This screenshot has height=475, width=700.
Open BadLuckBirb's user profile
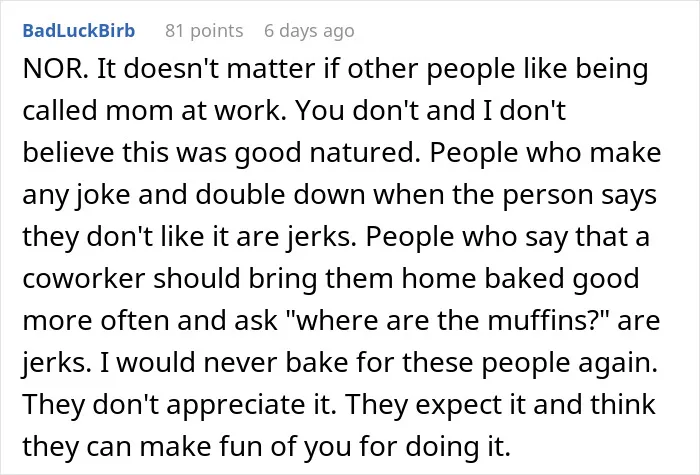click(79, 31)
